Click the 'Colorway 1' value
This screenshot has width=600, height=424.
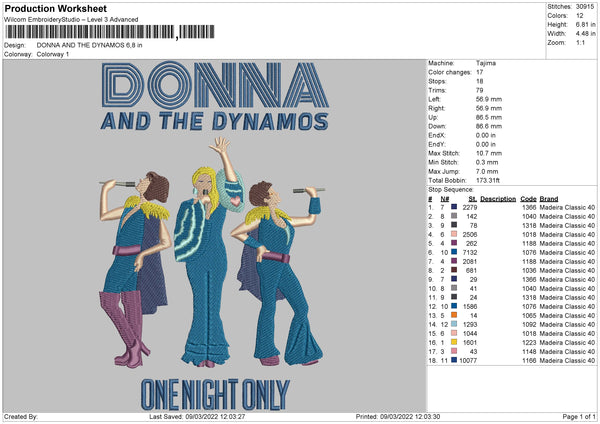[53, 54]
